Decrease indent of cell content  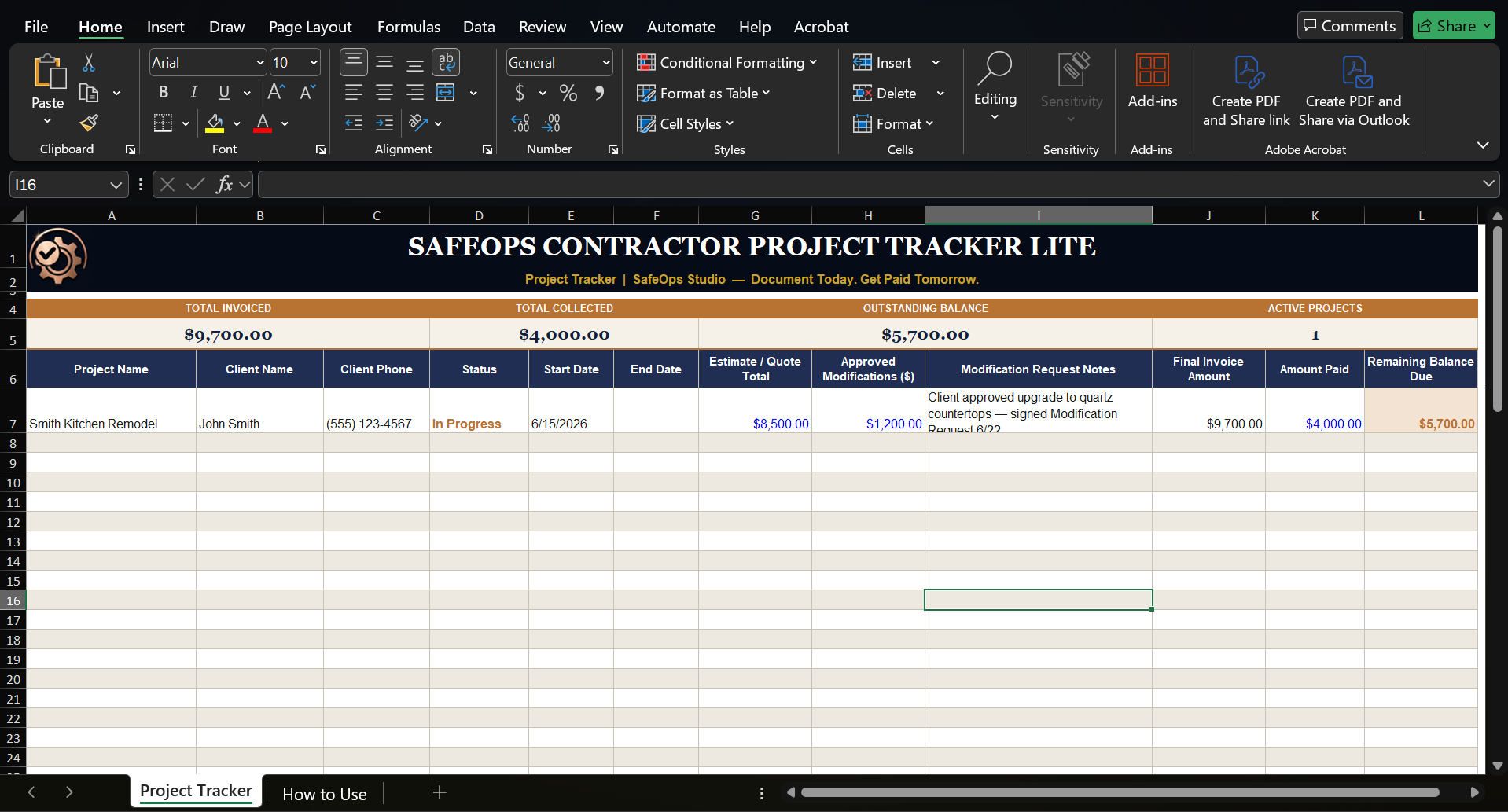[x=353, y=123]
